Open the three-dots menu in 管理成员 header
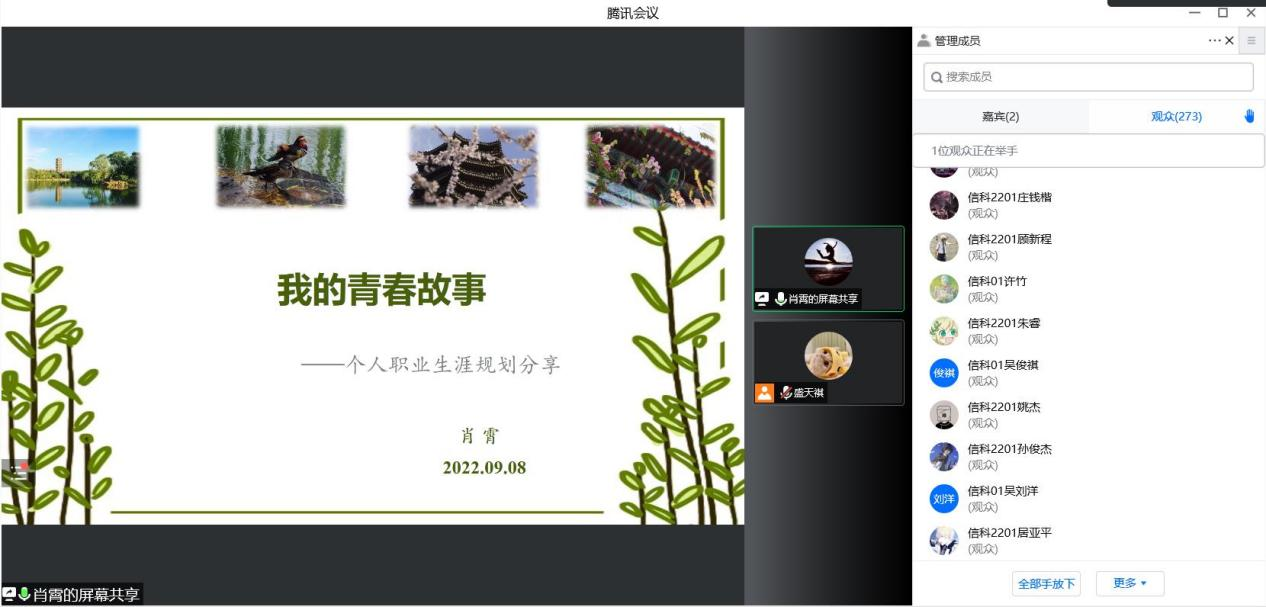The width and height of the screenshot is (1266, 607). [1214, 40]
